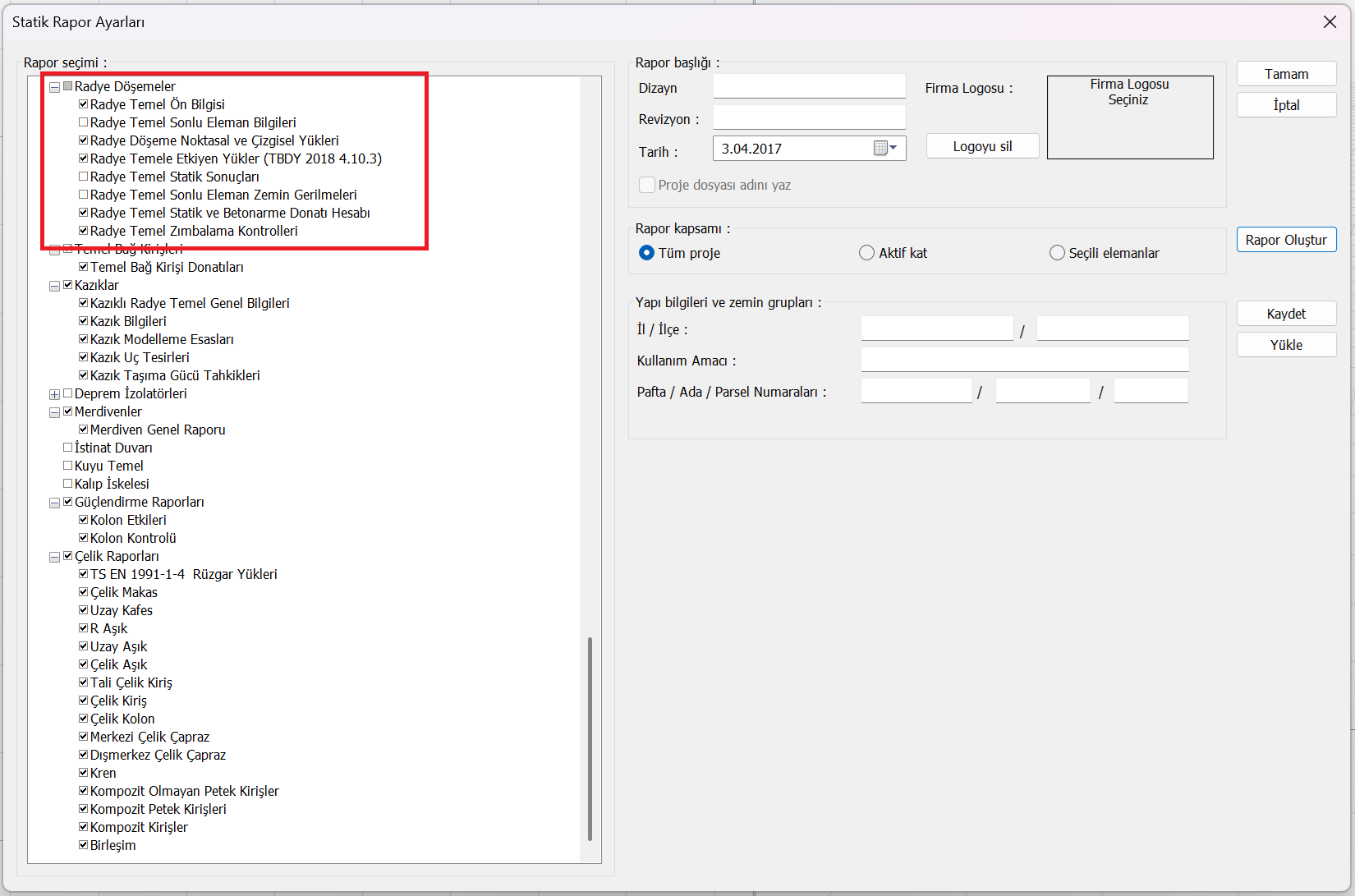Check the İstinat Duvarı report option

tap(68, 448)
